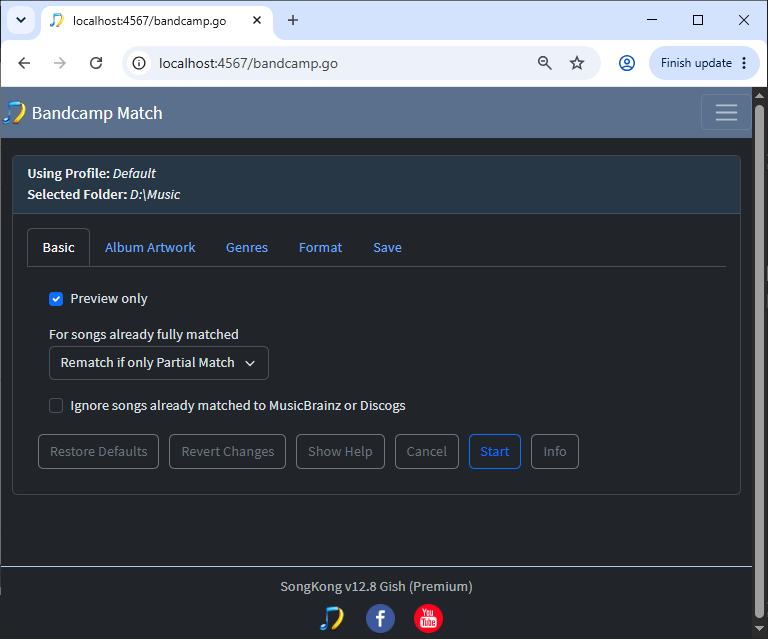Open the hamburger navigation menu
Screen dimensions: 768x639
(726, 112)
